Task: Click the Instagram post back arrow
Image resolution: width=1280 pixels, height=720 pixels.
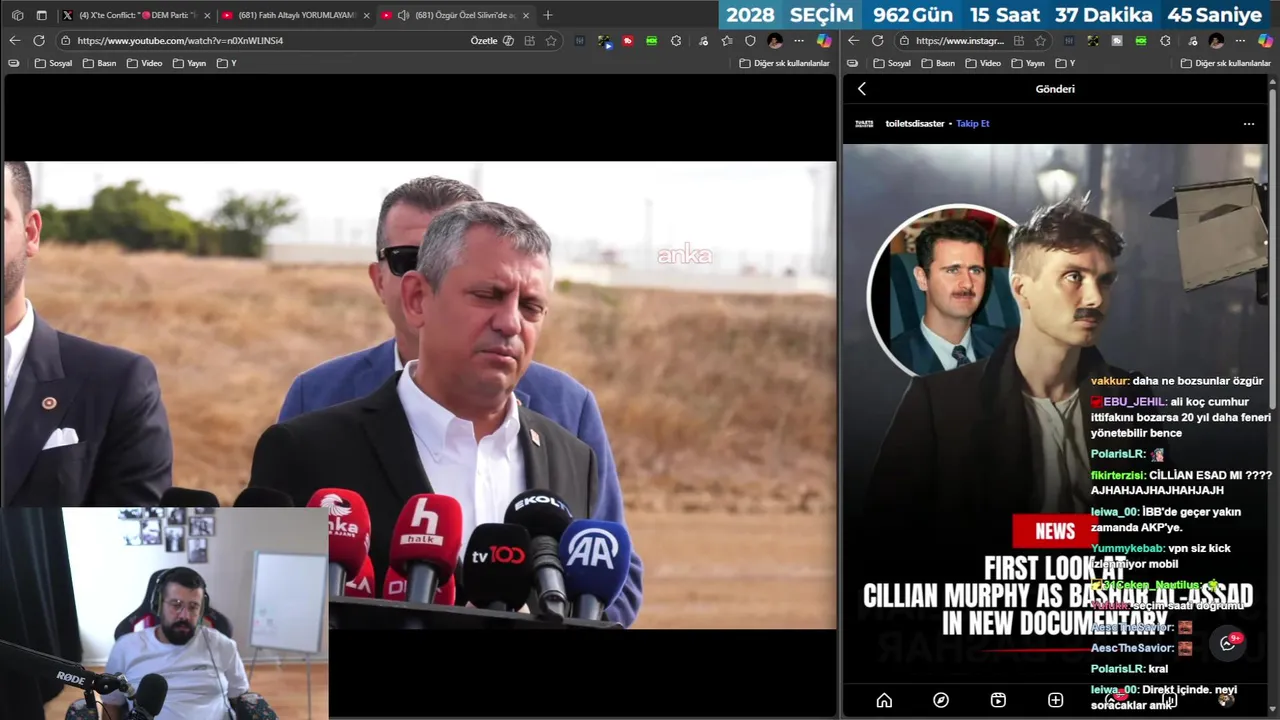Action: (862, 89)
